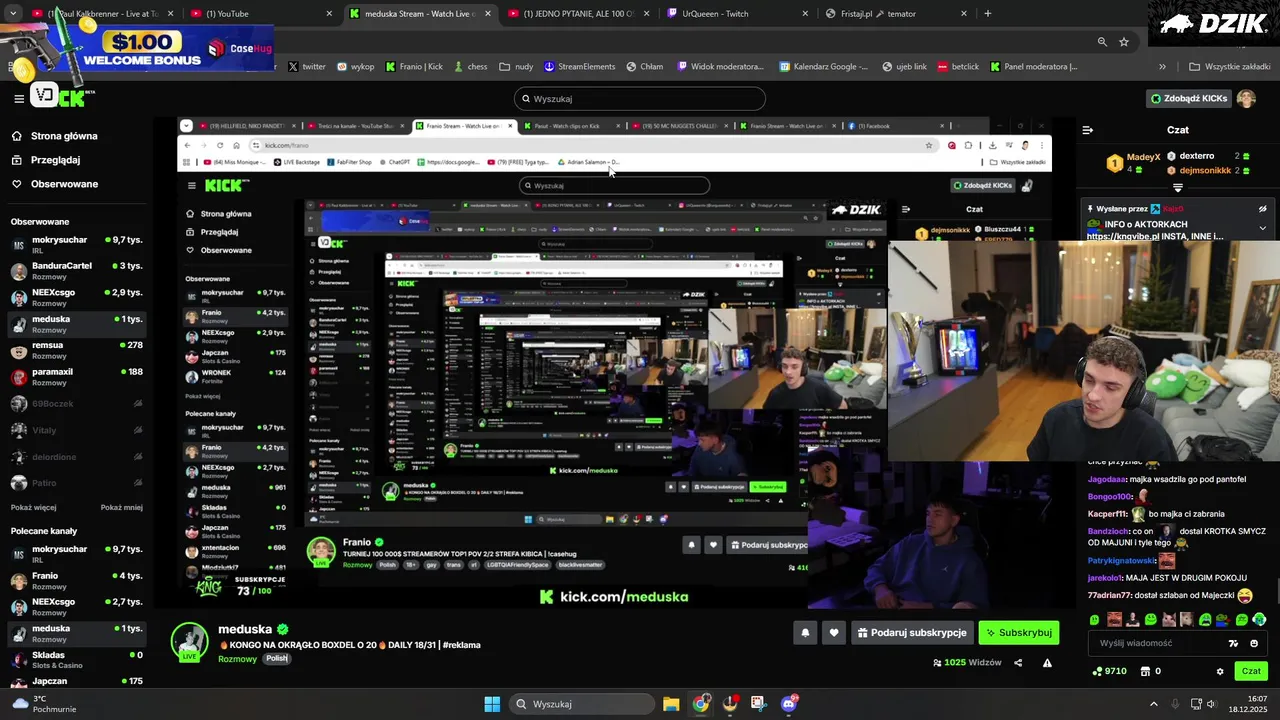1280x720 pixels.
Task: Open the 9710 channel points balance
Action: [x=1110, y=671]
